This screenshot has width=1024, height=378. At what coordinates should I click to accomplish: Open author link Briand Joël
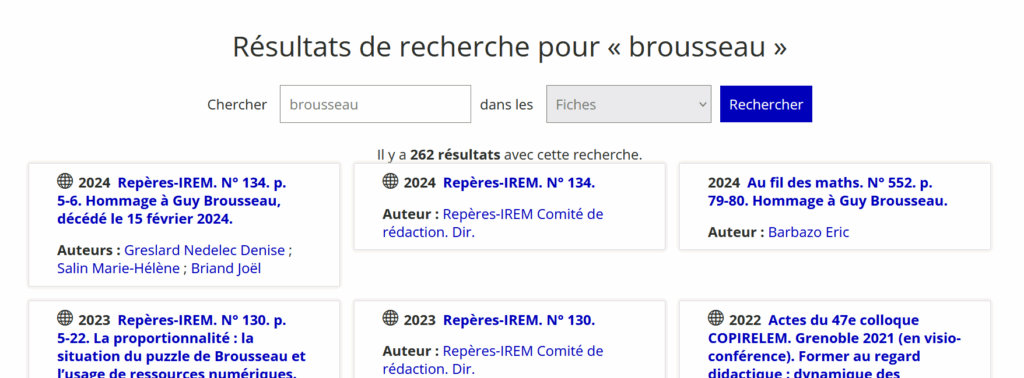coord(226,268)
